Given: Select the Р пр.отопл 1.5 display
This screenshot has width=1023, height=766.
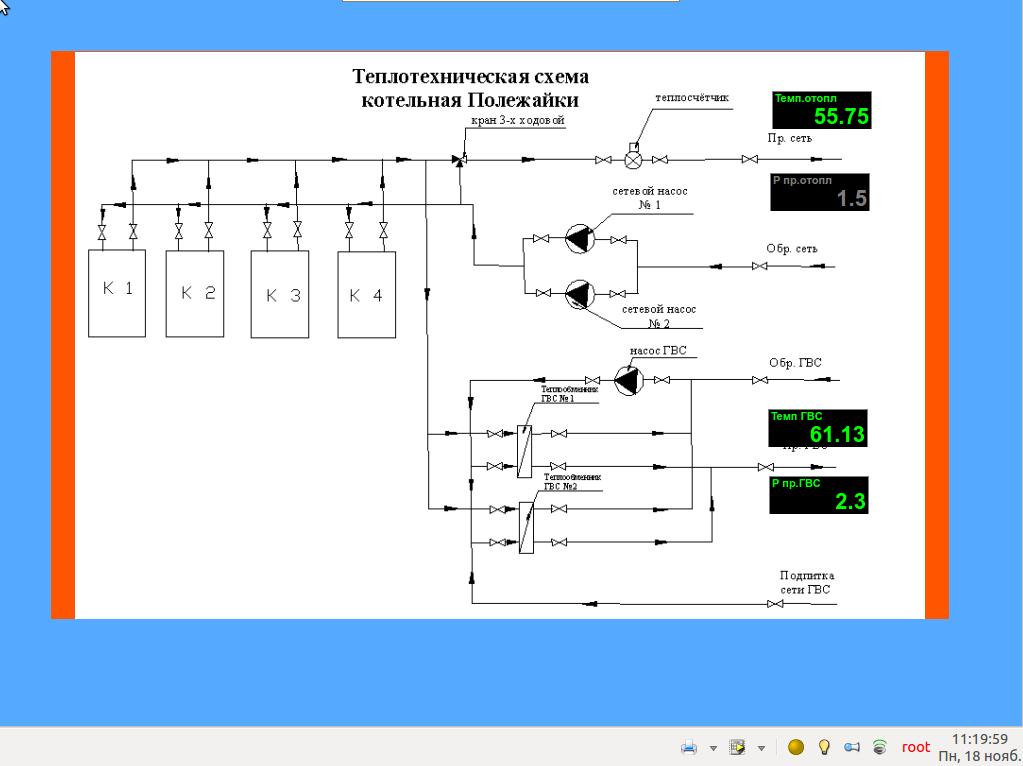Looking at the screenshot, I should point(819,192).
